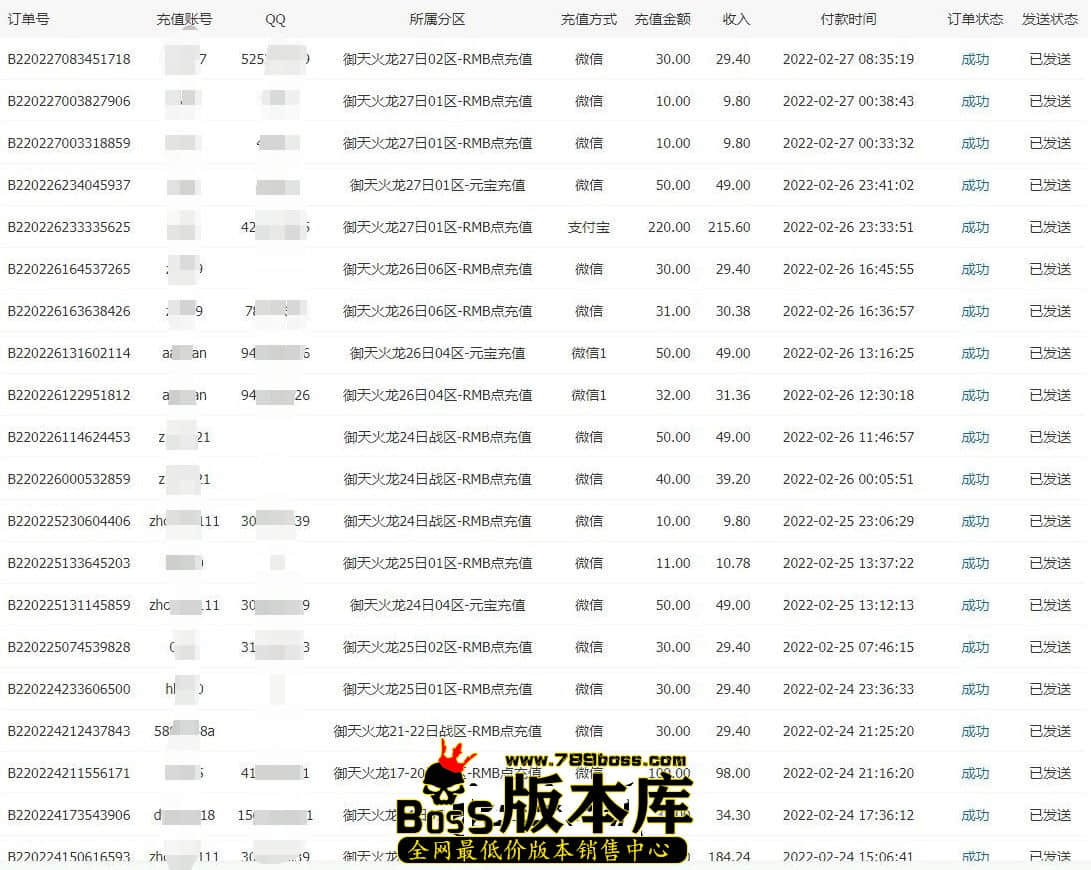Image resolution: width=1091 pixels, height=870 pixels.
Task: Select the 御天火龙21-22日战区-RMB点充值 zone cell
Action: 437,731
